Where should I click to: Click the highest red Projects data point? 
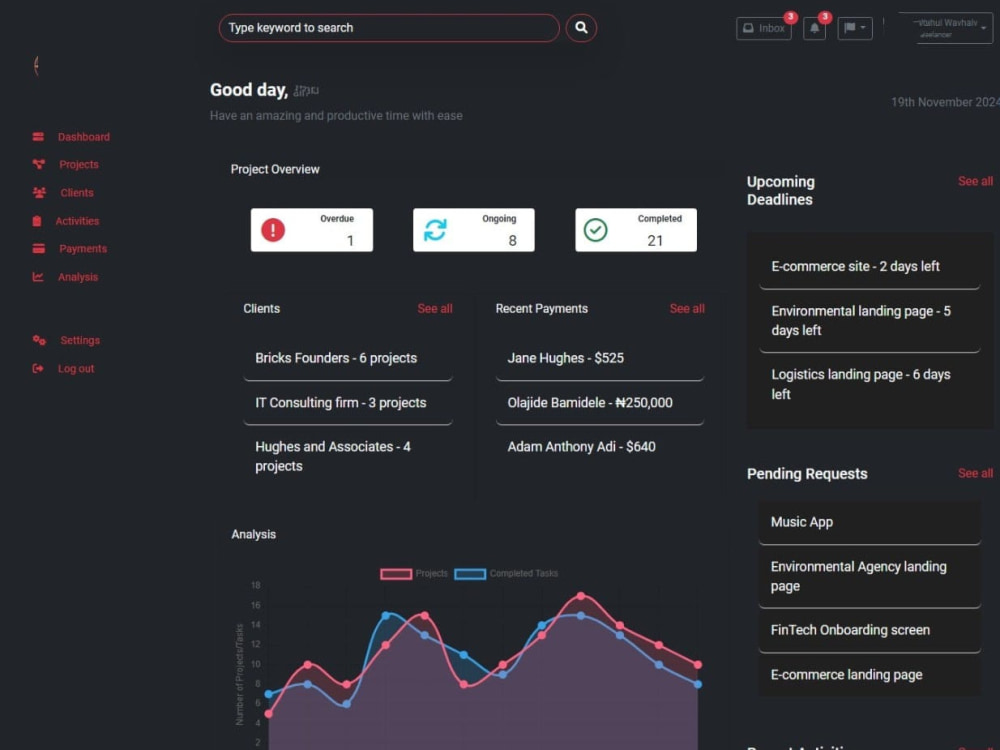[x=581, y=596]
